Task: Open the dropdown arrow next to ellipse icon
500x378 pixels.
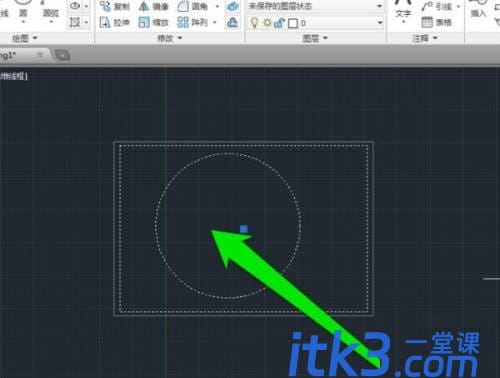Action: coord(86,6)
